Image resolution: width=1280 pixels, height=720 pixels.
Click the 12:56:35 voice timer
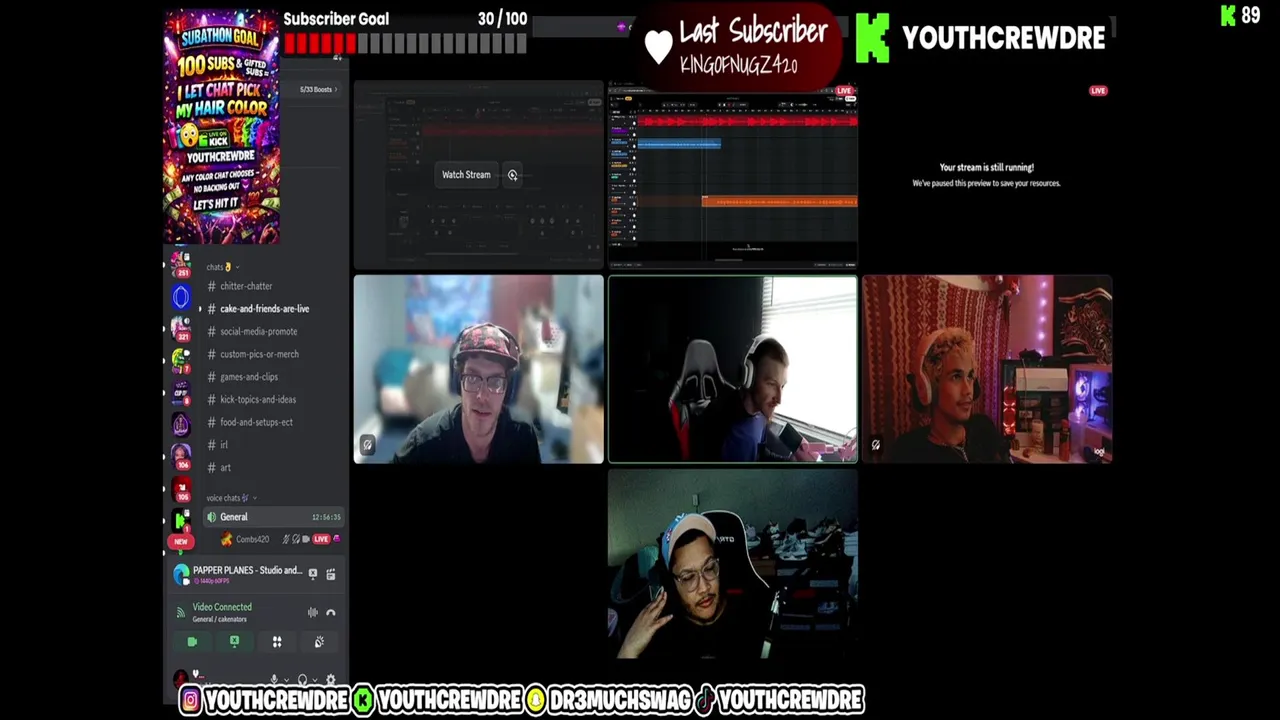coord(326,517)
